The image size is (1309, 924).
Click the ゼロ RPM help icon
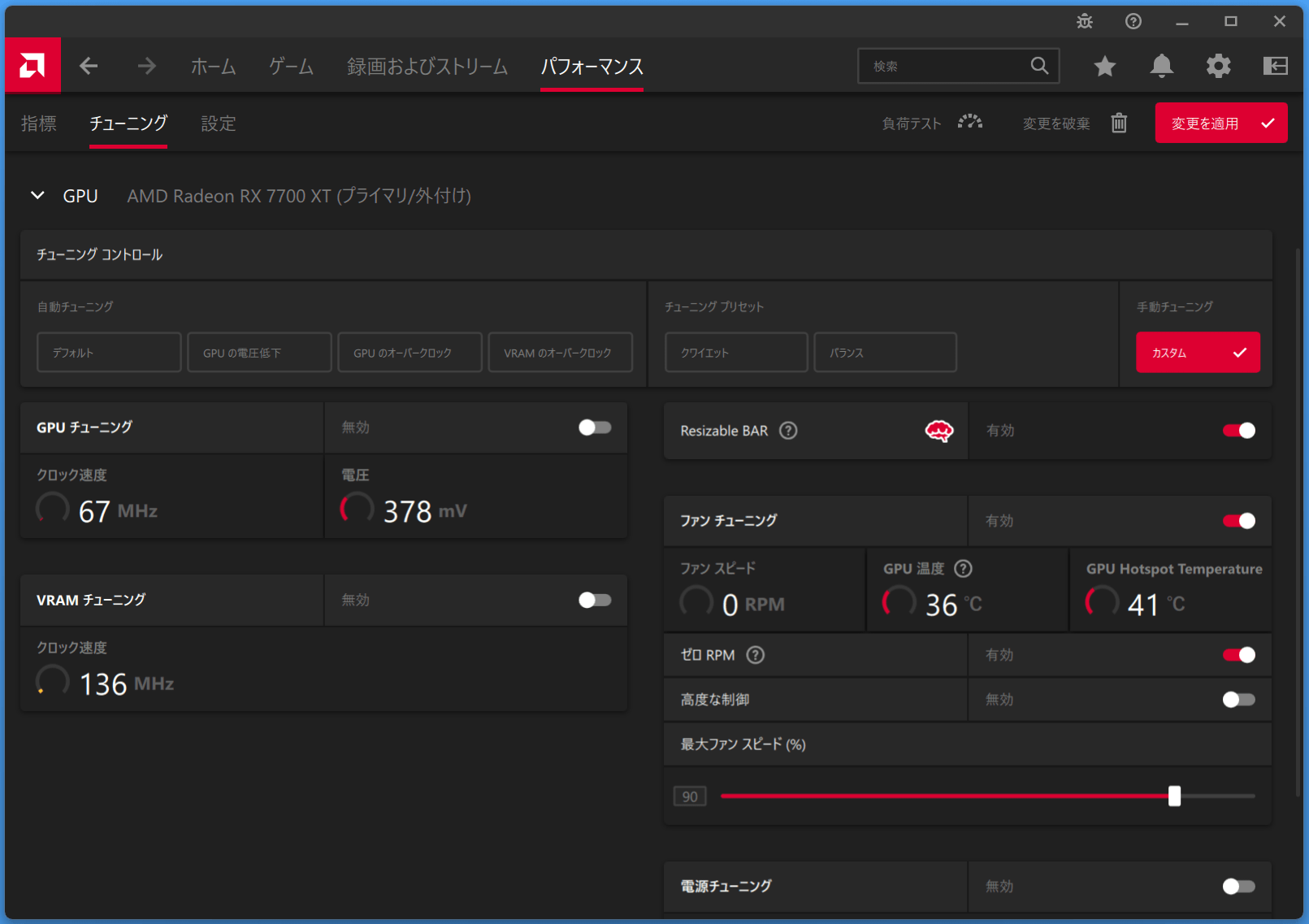tap(756, 655)
